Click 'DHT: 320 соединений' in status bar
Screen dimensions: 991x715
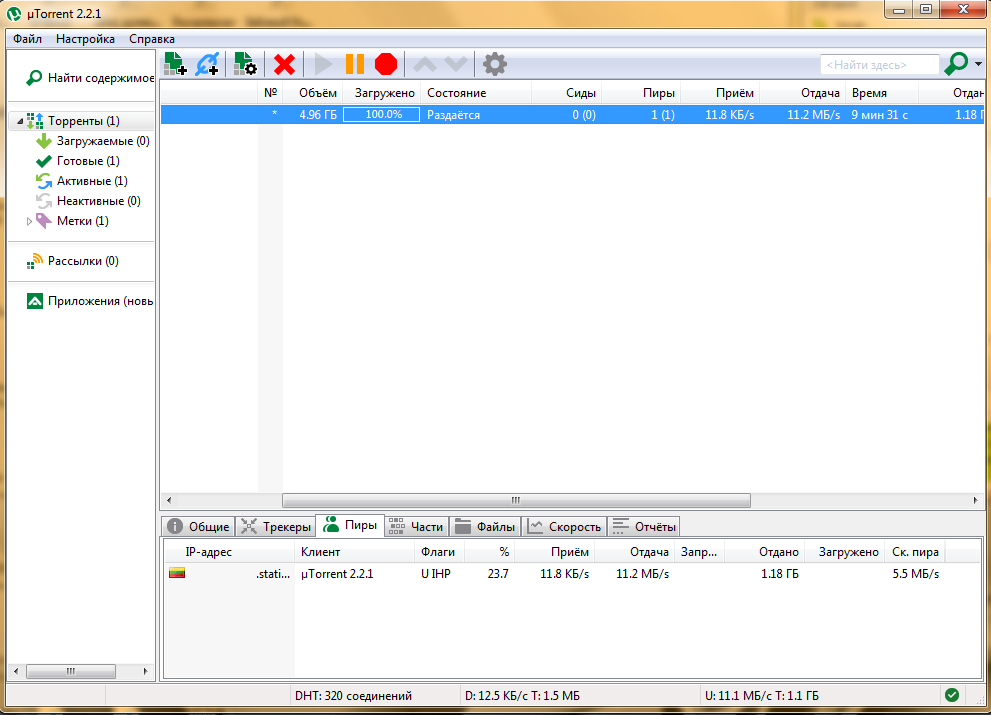(353, 696)
